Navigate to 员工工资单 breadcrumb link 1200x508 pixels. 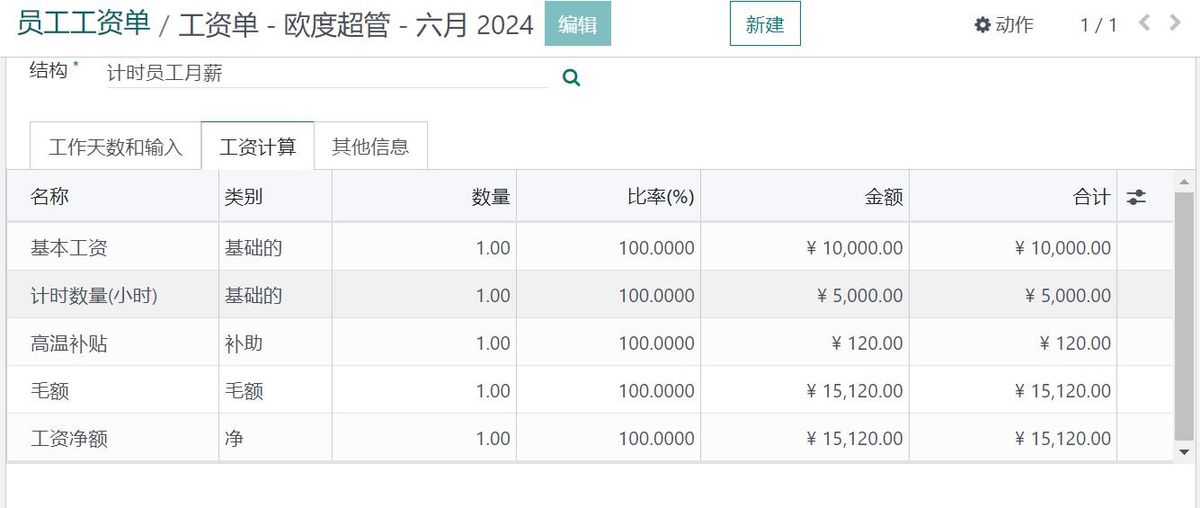[83, 23]
